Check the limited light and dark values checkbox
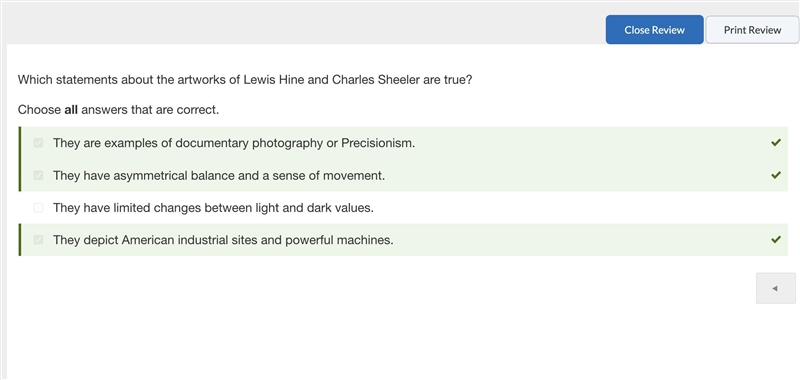Viewport: 800px width, 380px height. coord(38,208)
